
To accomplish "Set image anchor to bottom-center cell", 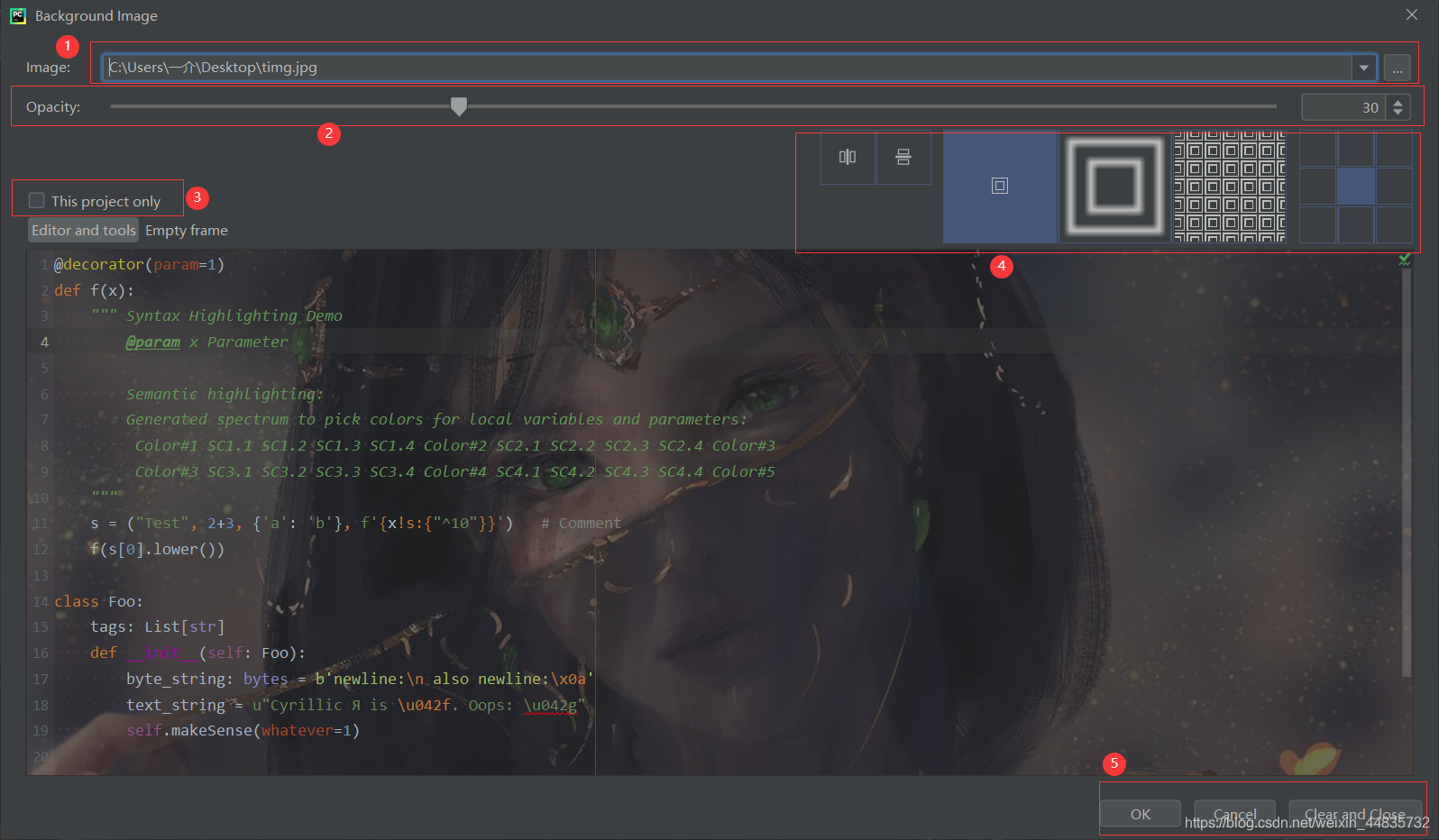I will tap(1356, 224).
